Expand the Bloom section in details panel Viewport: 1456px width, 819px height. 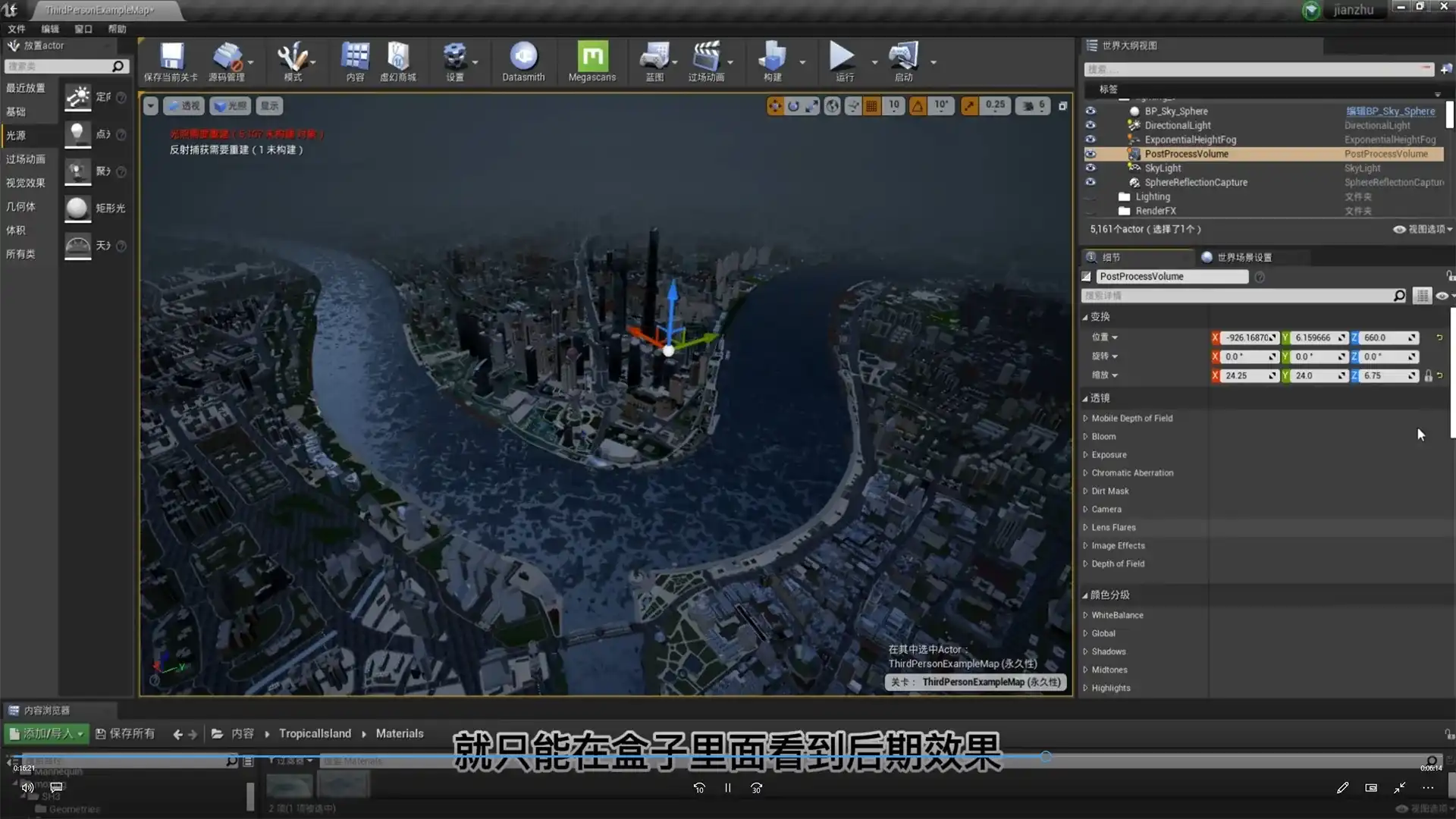[x=1102, y=436]
